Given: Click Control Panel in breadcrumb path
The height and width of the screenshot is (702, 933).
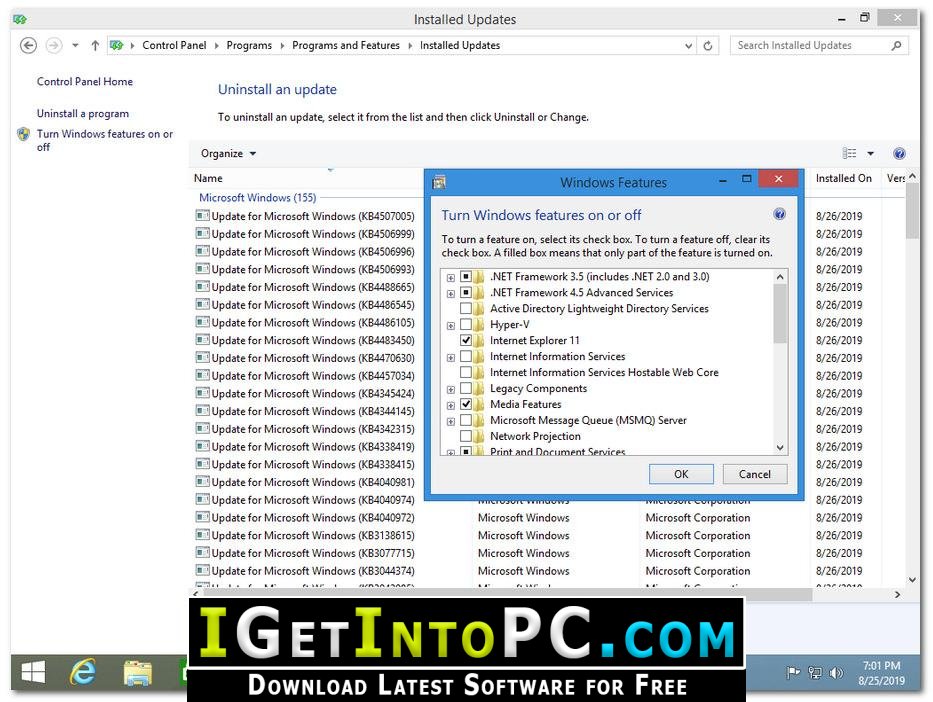Looking at the screenshot, I should 174,46.
